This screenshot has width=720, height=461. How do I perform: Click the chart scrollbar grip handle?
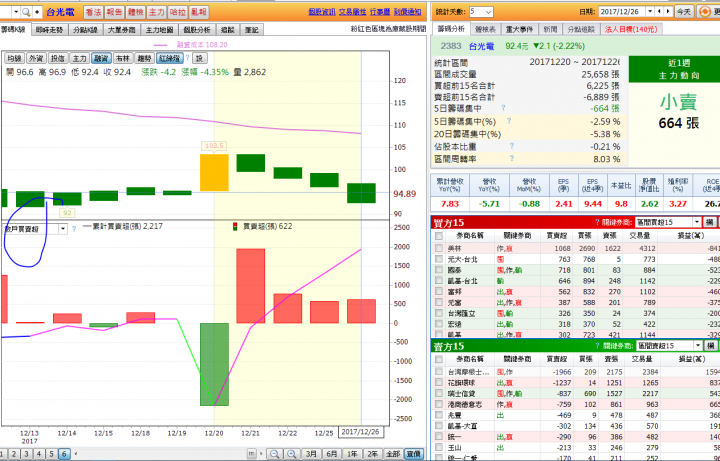click(251, 454)
